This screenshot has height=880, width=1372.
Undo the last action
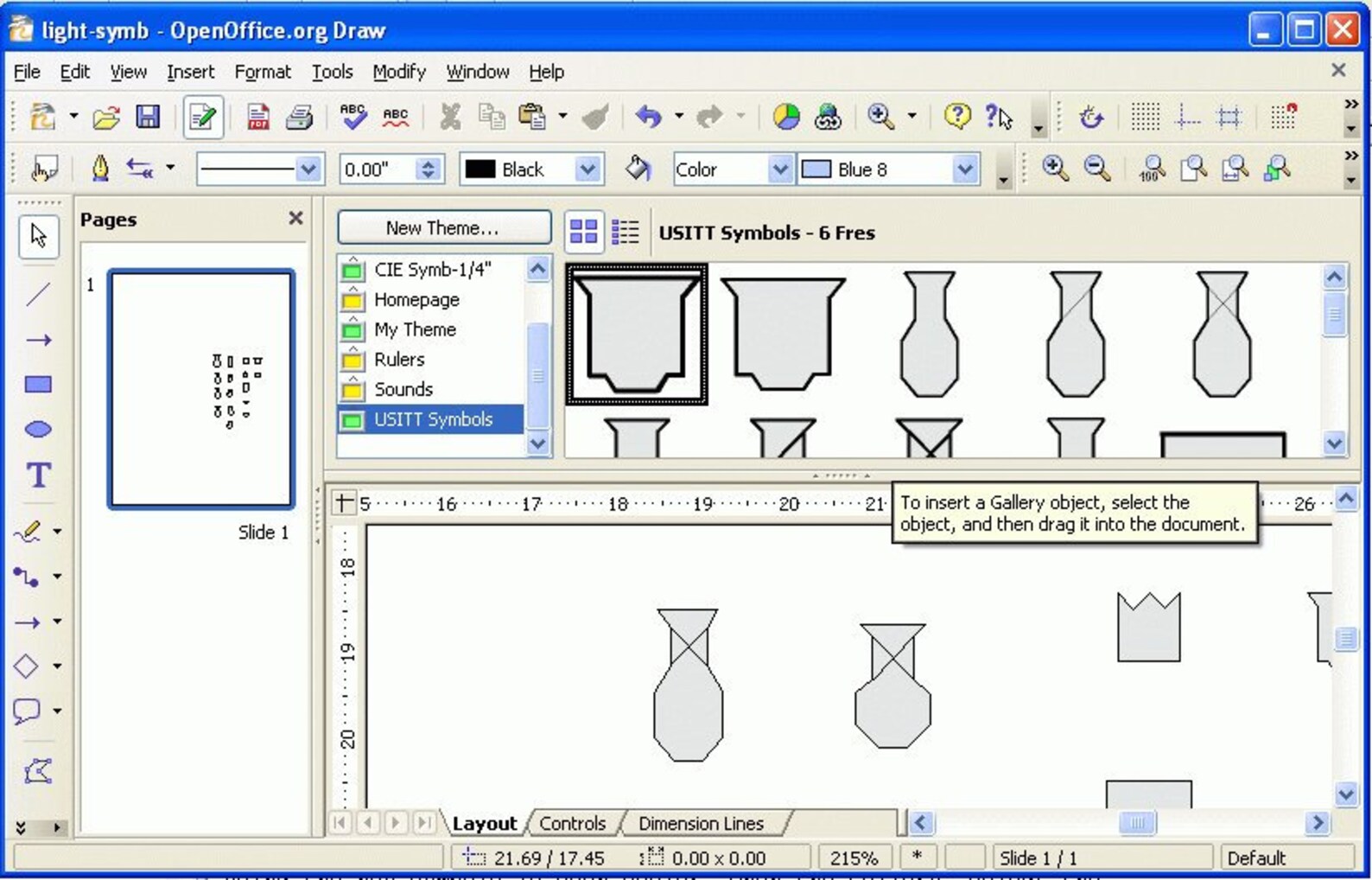click(649, 117)
